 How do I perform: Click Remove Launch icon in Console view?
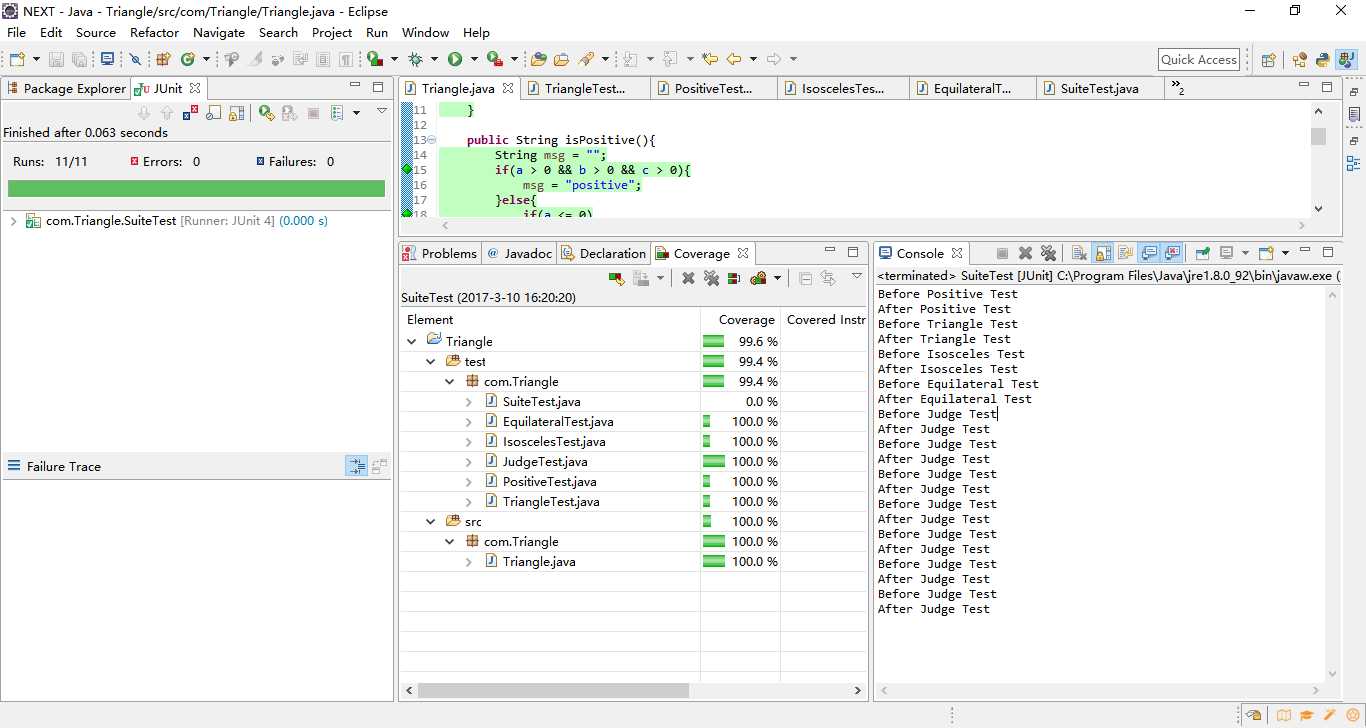point(1025,253)
